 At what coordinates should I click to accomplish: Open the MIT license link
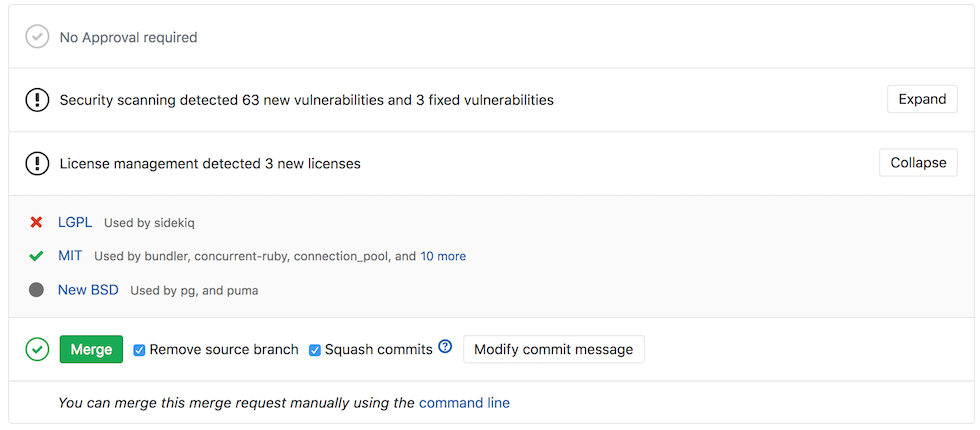click(70, 256)
